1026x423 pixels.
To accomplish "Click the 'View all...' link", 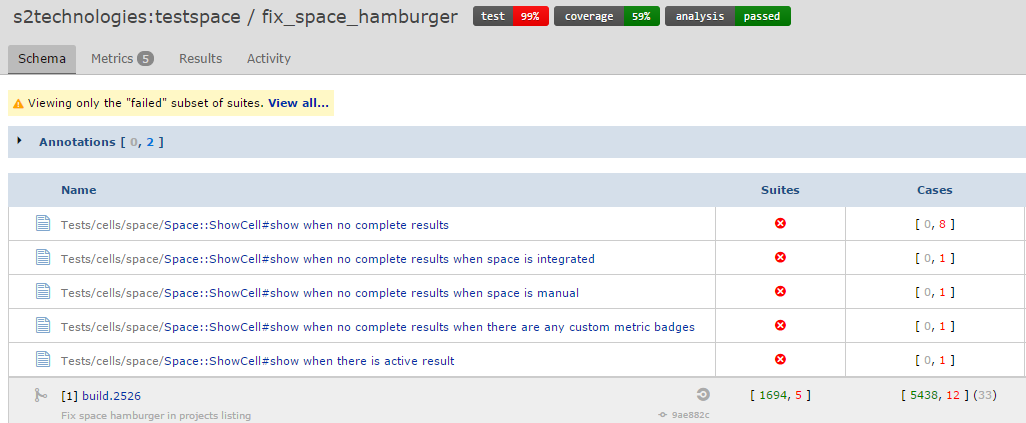I will point(298,103).
